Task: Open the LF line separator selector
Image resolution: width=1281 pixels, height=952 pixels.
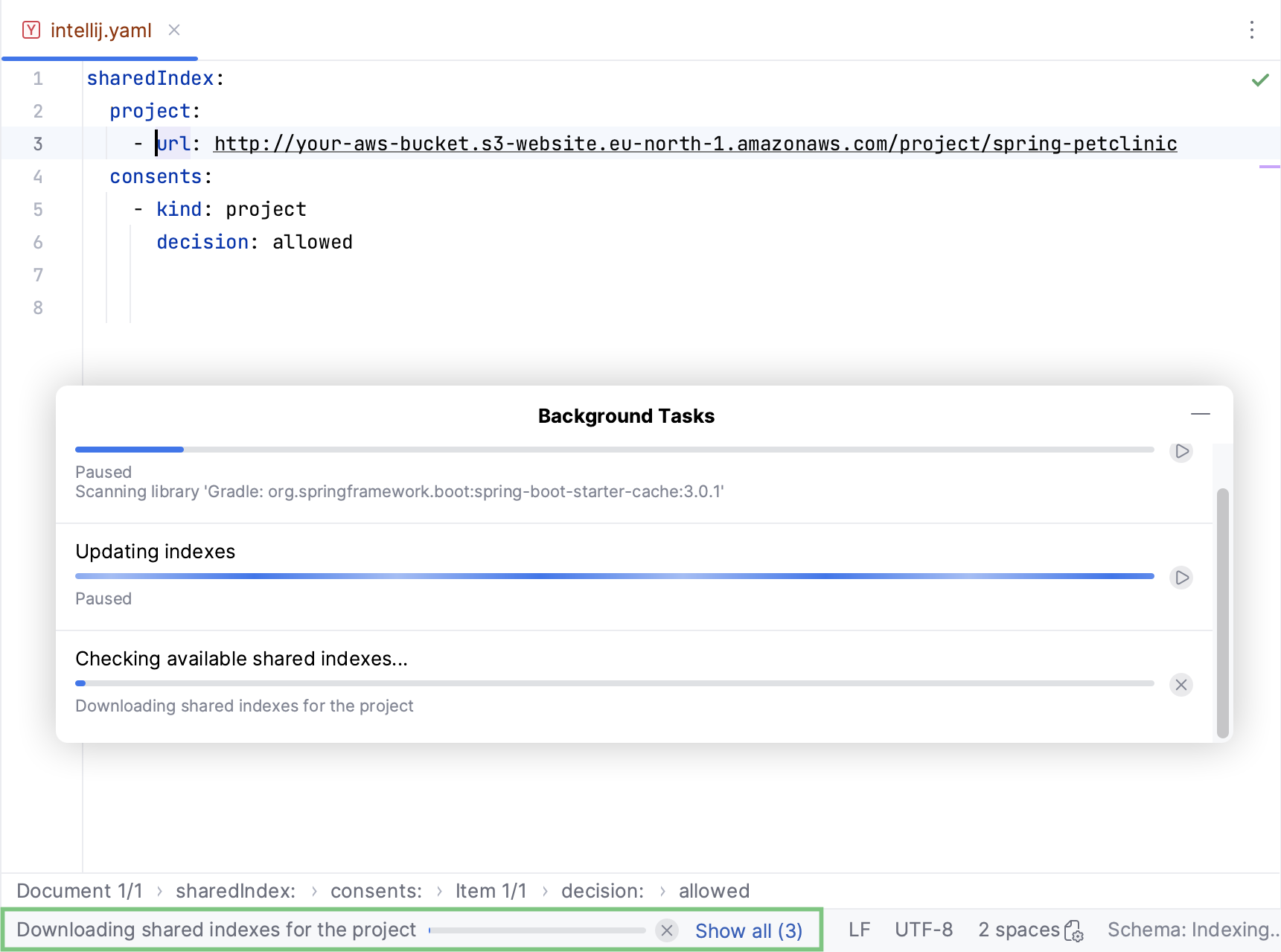Action: coord(859,930)
